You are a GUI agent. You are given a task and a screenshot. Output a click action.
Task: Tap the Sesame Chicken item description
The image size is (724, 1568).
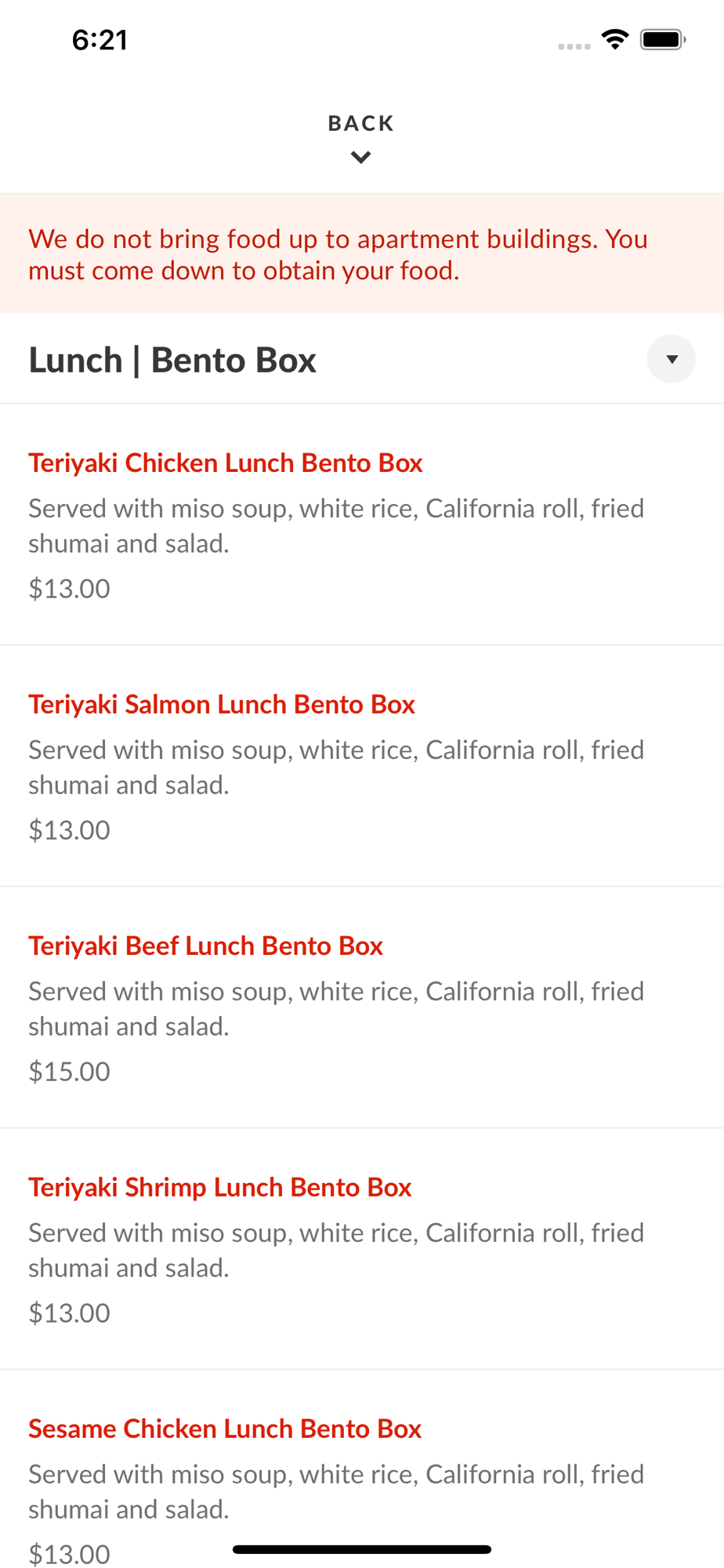336,1490
